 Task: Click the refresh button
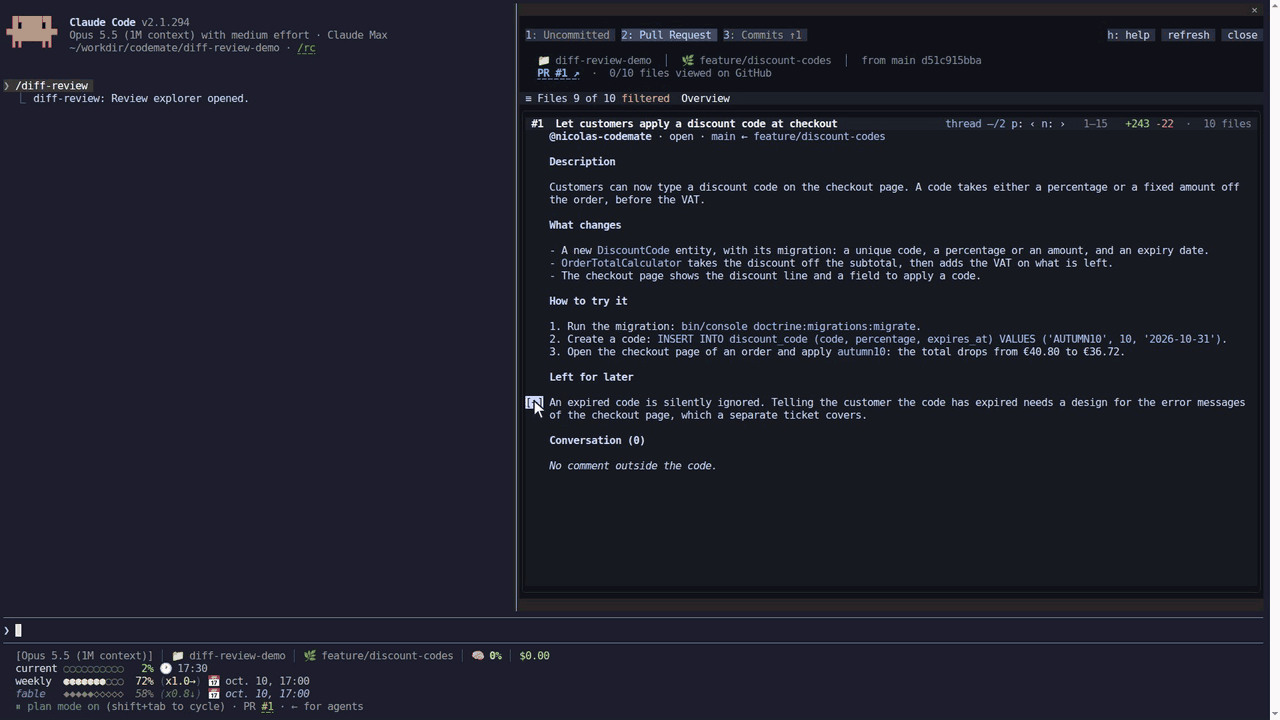click(x=1188, y=35)
